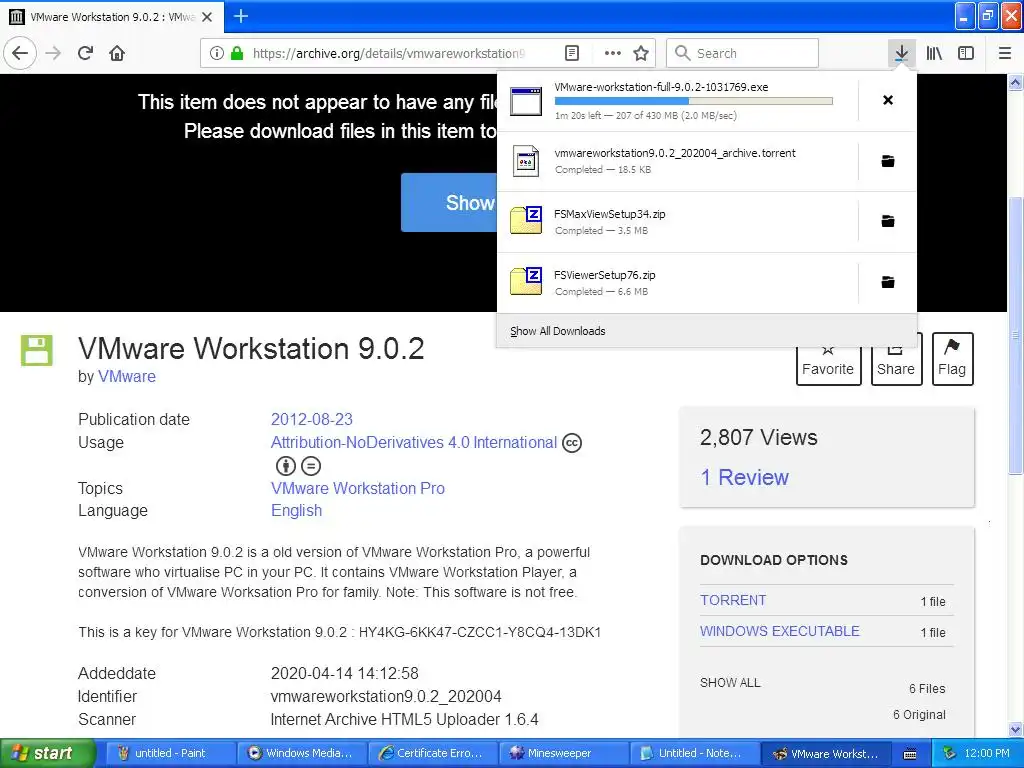Image resolution: width=1024 pixels, height=768 pixels.
Task: Open the Creative Commons license icon
Action: click(572, 443)
